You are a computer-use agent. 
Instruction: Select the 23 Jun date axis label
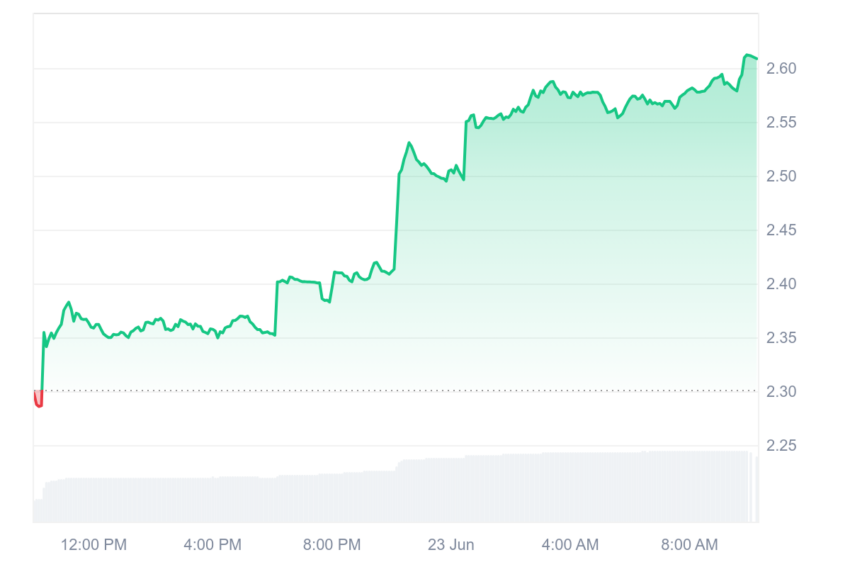[x=450, y=545]
